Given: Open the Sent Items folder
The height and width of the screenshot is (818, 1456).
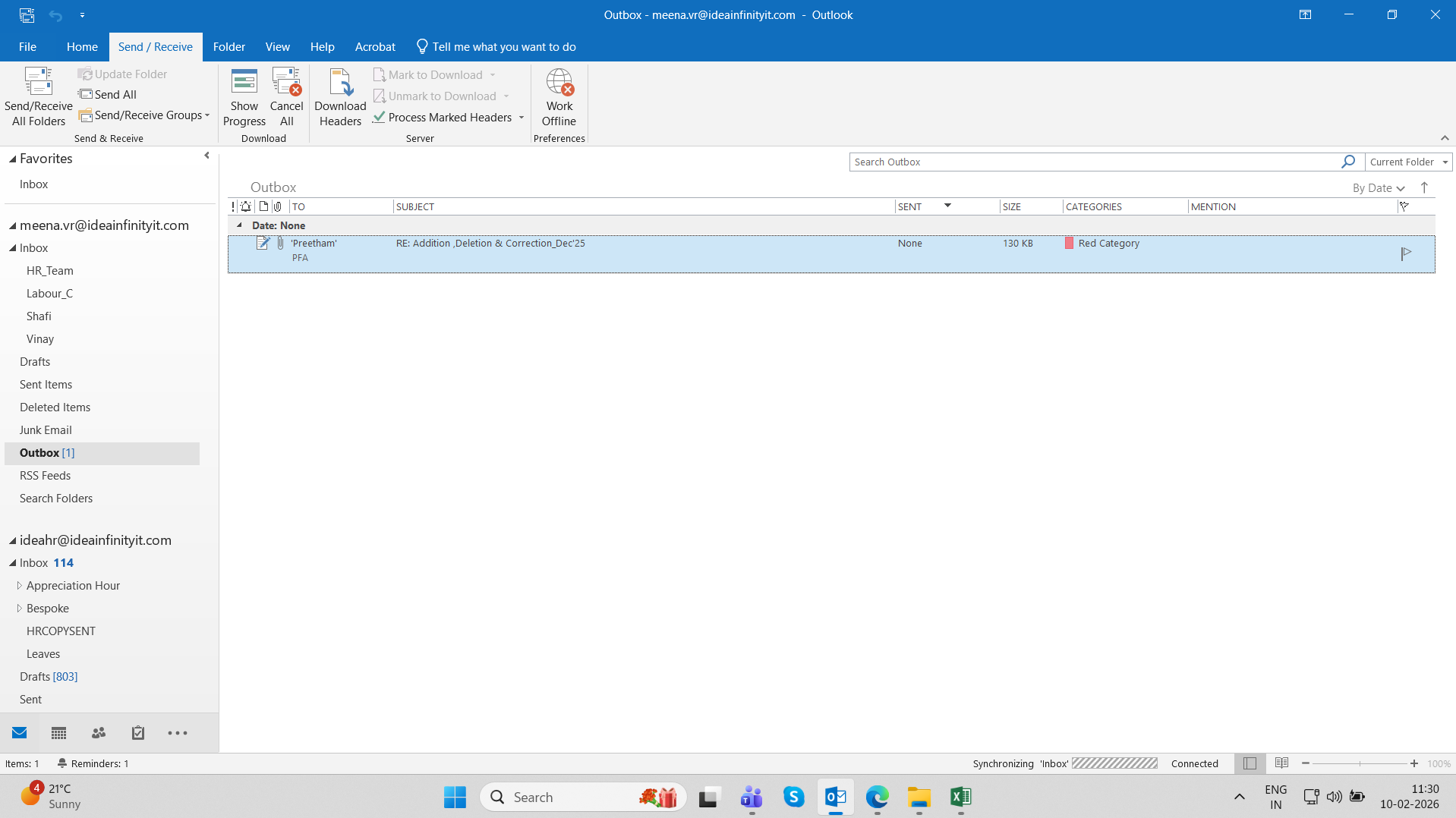Looking at the screenshot, I should [46, 385].
